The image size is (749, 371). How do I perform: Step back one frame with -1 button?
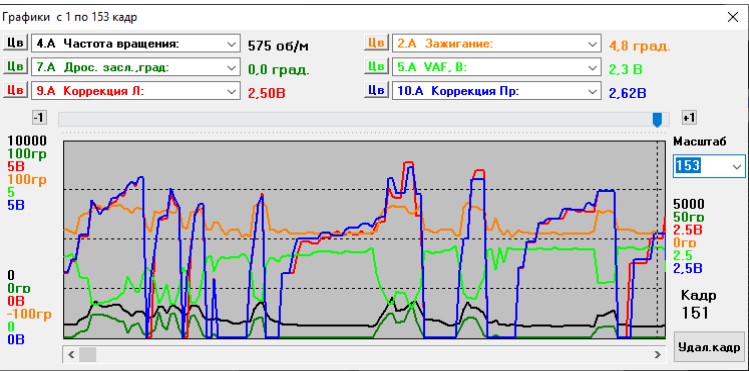[x=39, y=117]
